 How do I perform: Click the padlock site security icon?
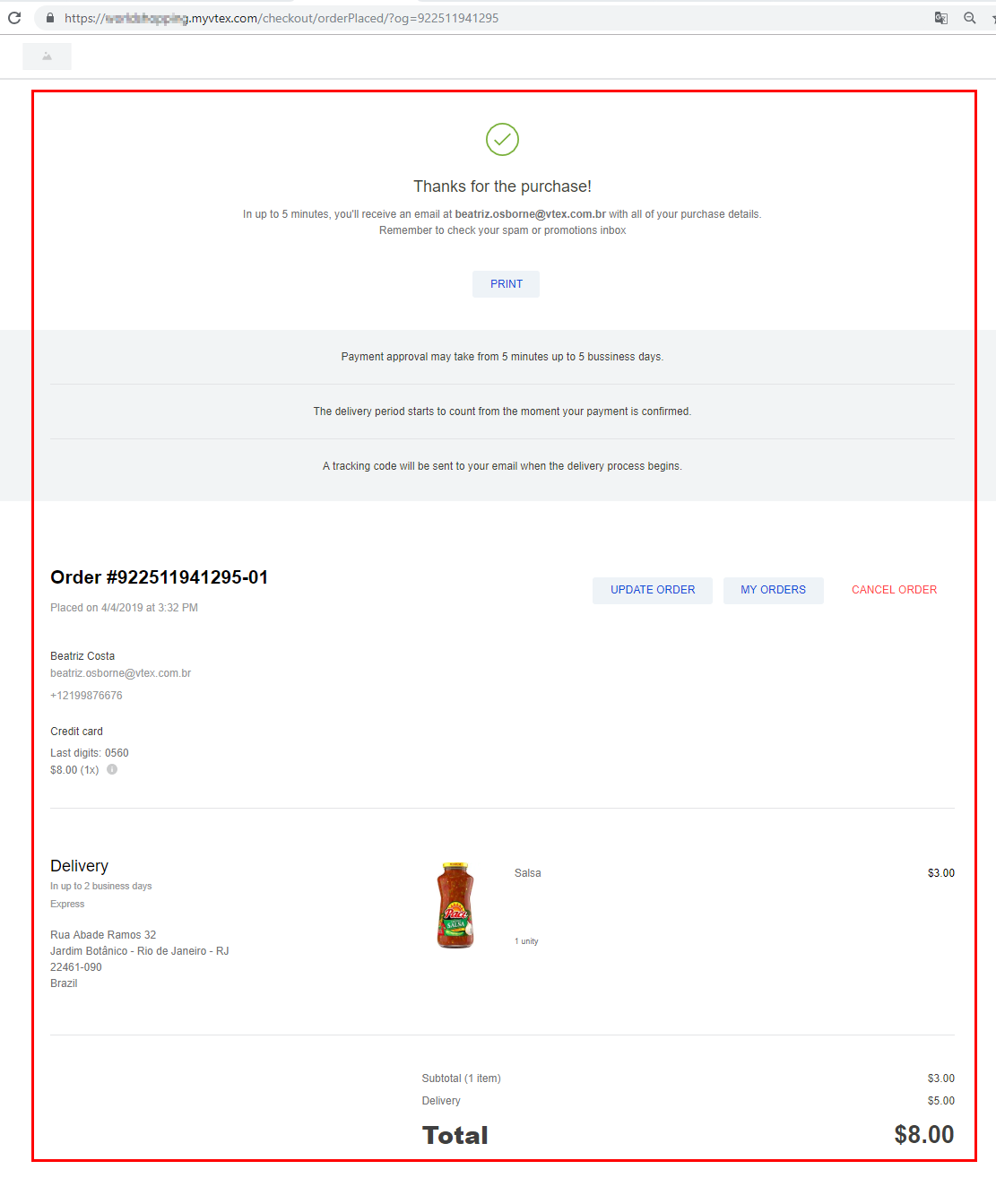50,18
